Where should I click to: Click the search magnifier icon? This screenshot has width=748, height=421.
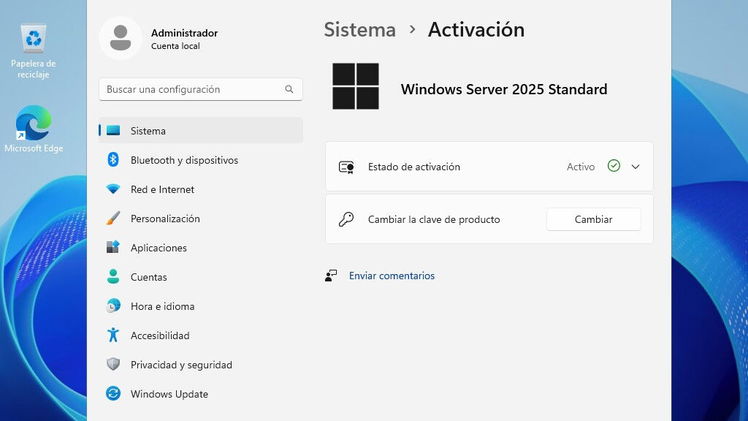289,89
